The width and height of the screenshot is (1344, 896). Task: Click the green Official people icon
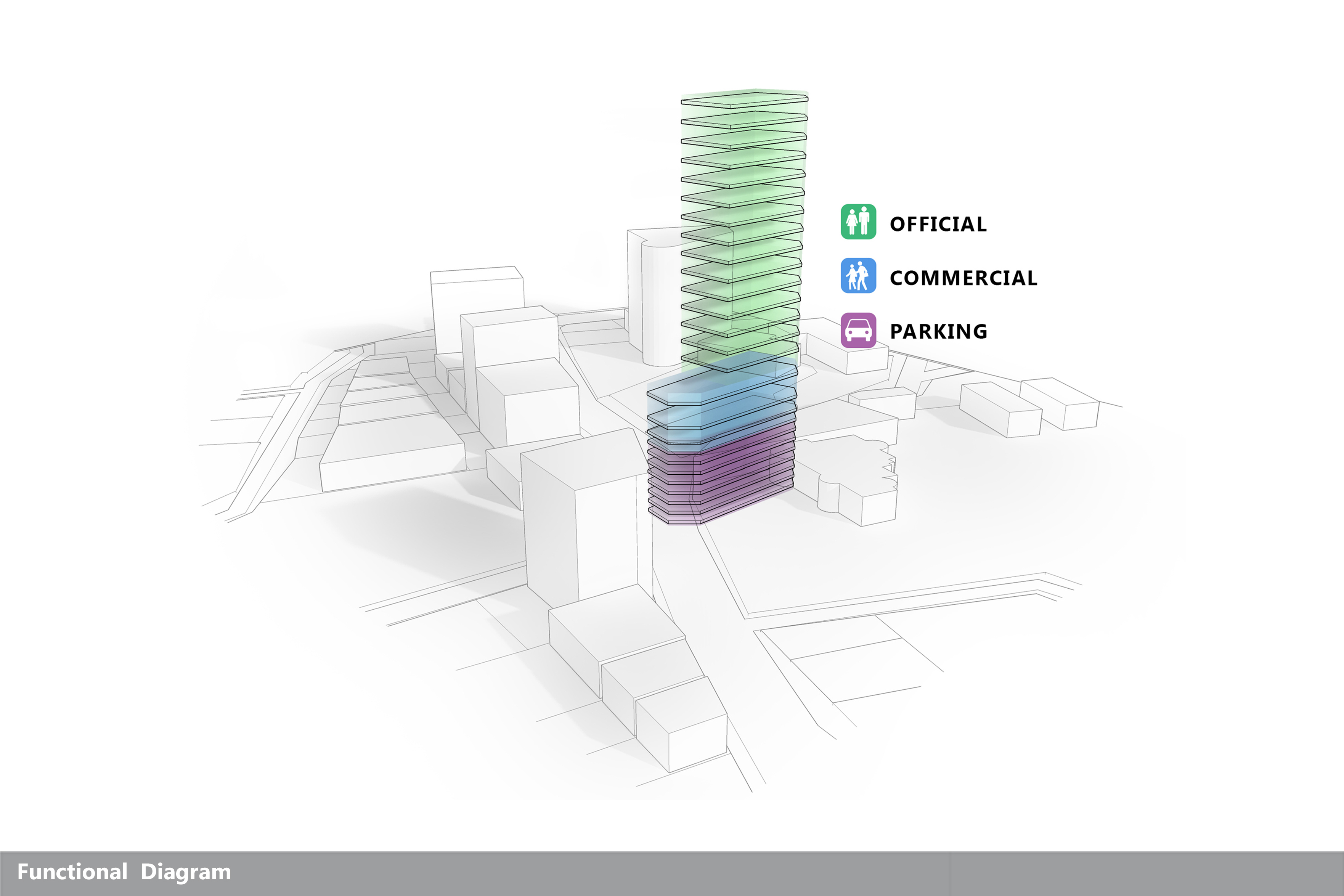click(x=858, y=222)
